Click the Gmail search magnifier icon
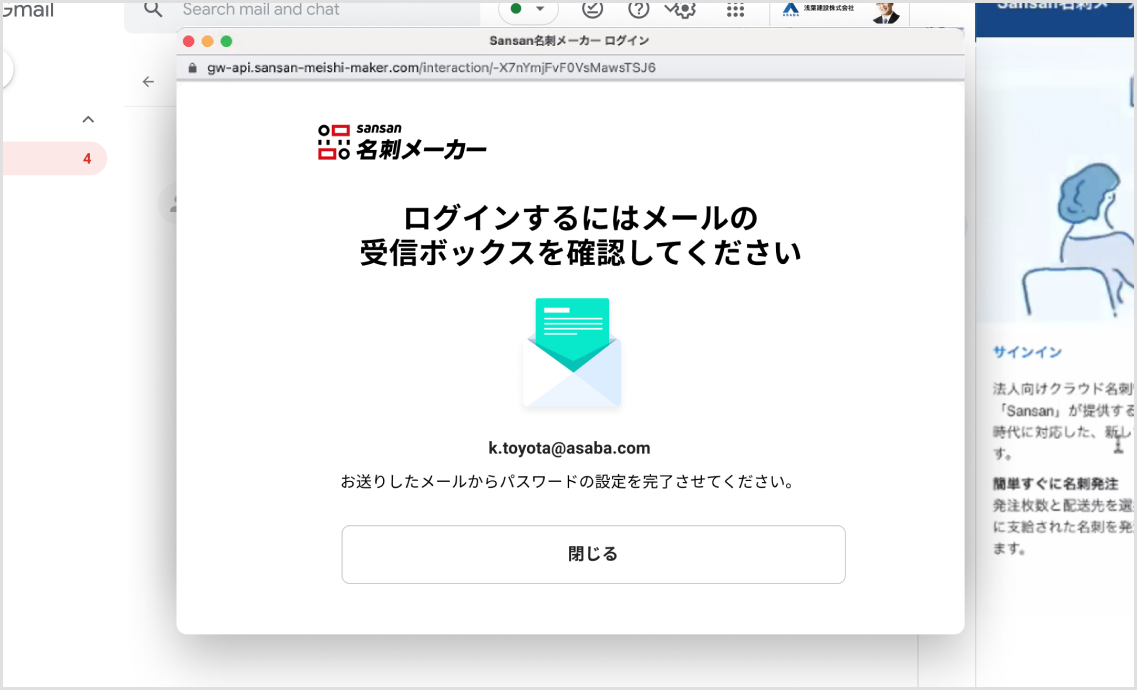This screenshot has width=1137, height=690. coord(153,9)
